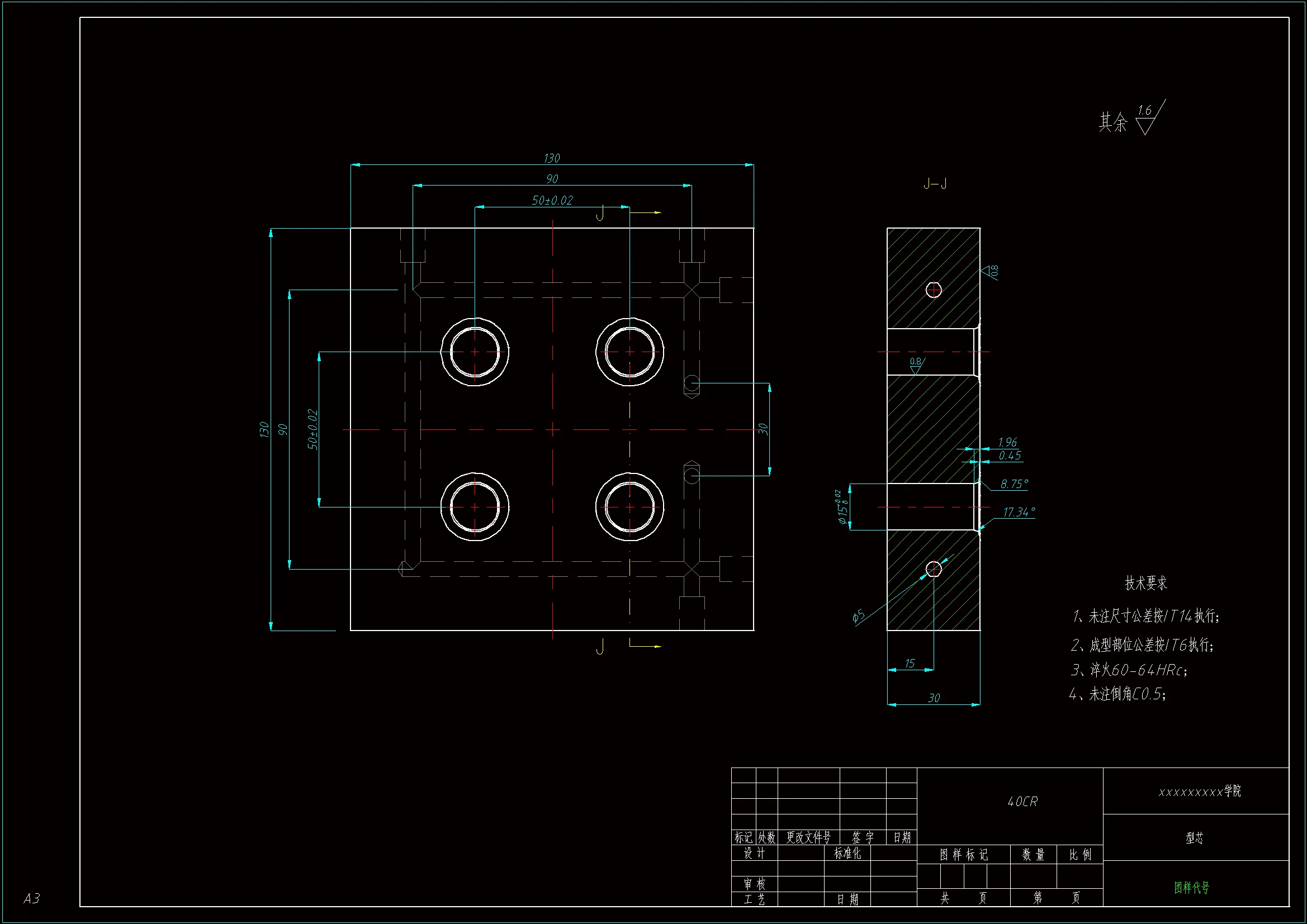Select the 50±0.02 horizontal dimension text
This screenshot has height=924, width=1307.
point(552,201)
